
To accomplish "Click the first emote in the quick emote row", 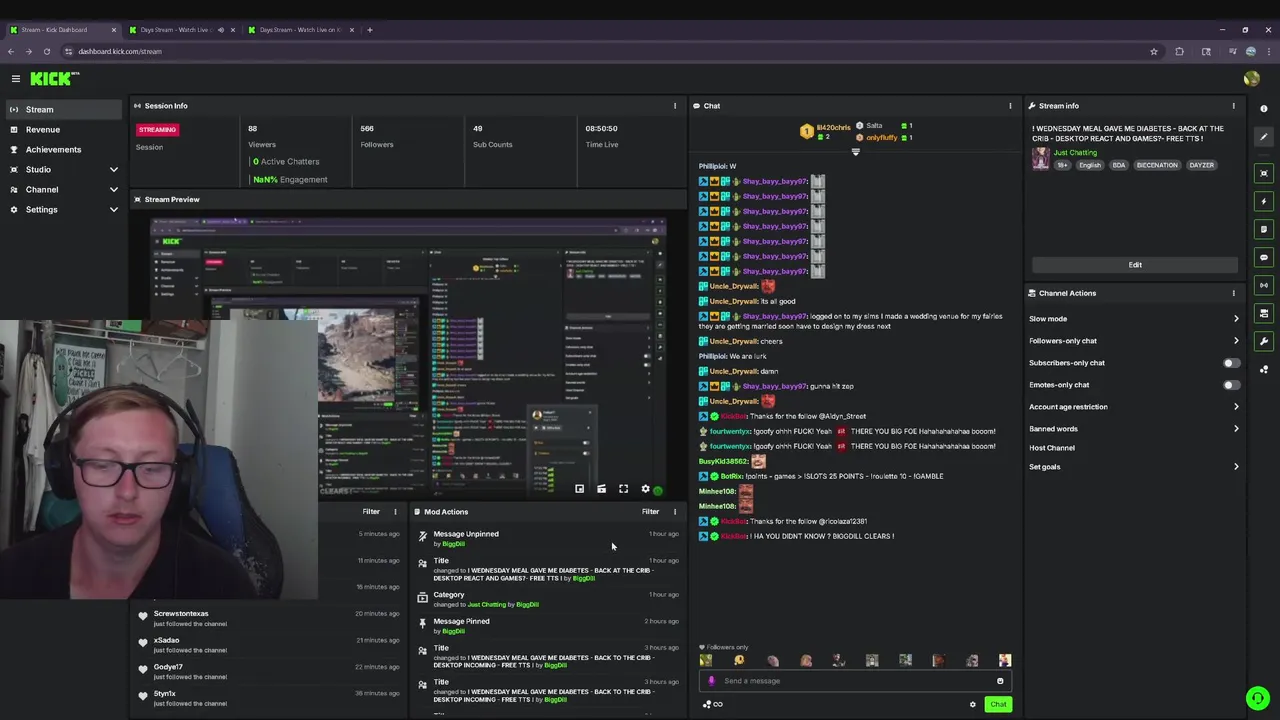I will pos(706,661).
